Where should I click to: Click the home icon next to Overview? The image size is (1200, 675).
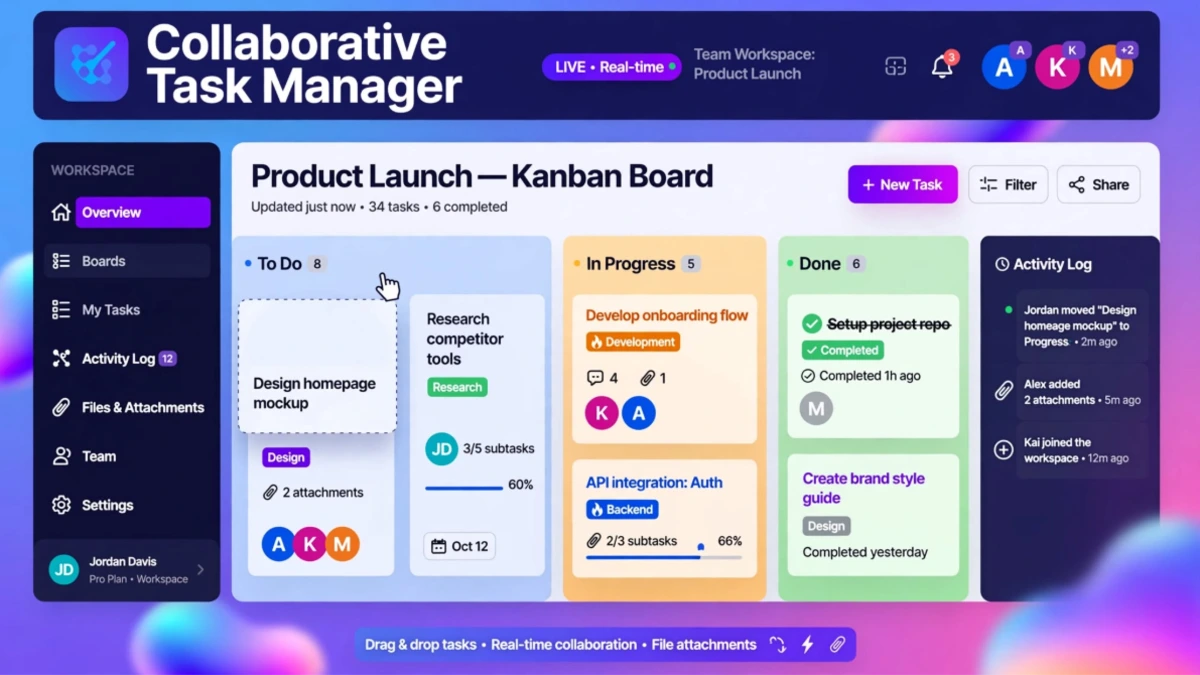(x=61, y=212)
